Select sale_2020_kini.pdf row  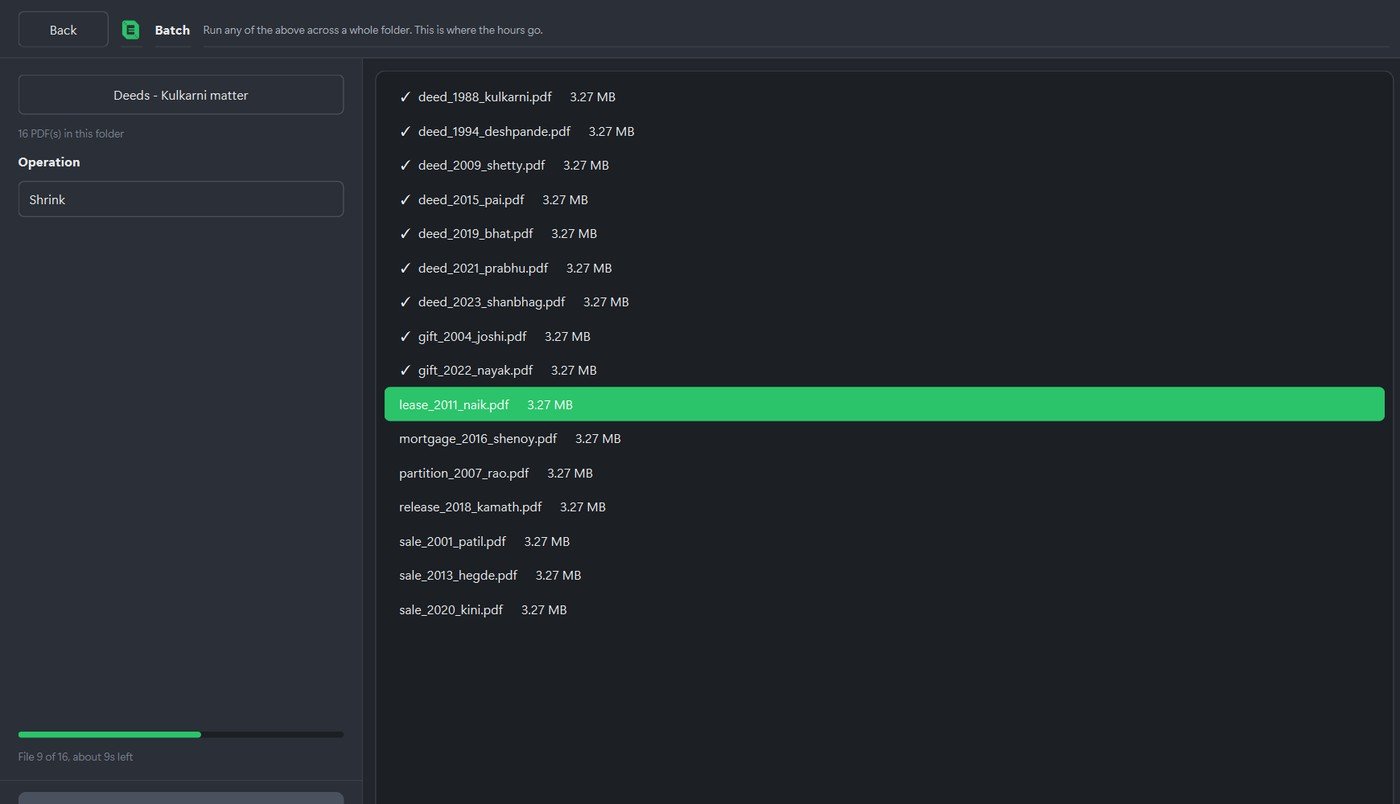pyautogui.click(x=884, y=609)
